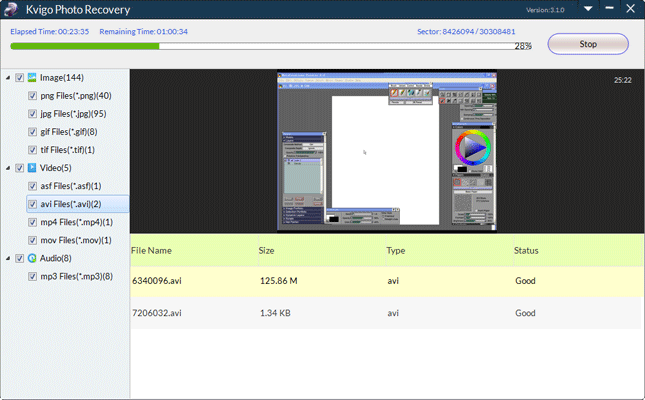
Task: Toggle mp3 Files(*.mp3)(8) checkbox
Action: tap(32, 277)
